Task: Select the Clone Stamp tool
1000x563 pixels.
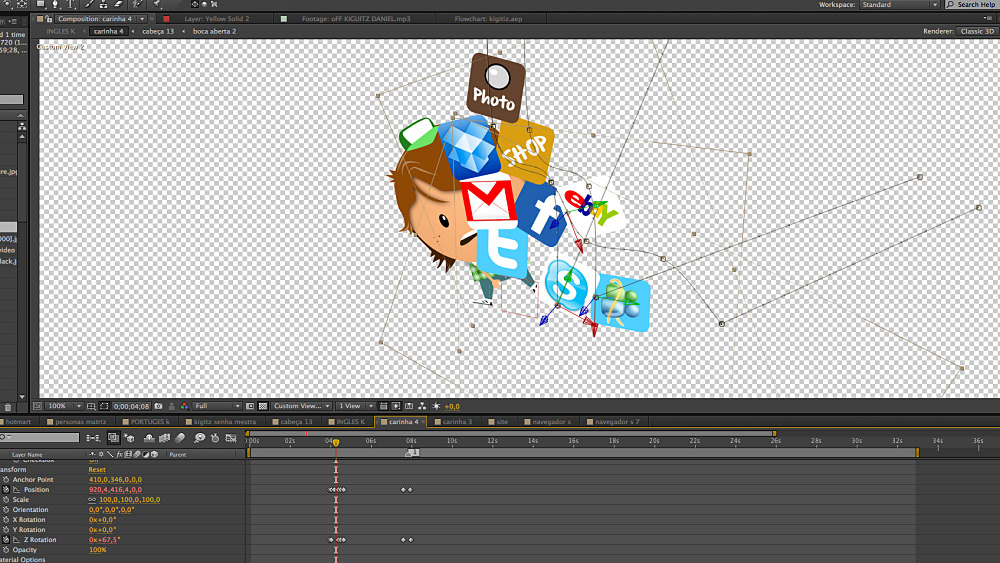Action: click(x=103, y=4)
